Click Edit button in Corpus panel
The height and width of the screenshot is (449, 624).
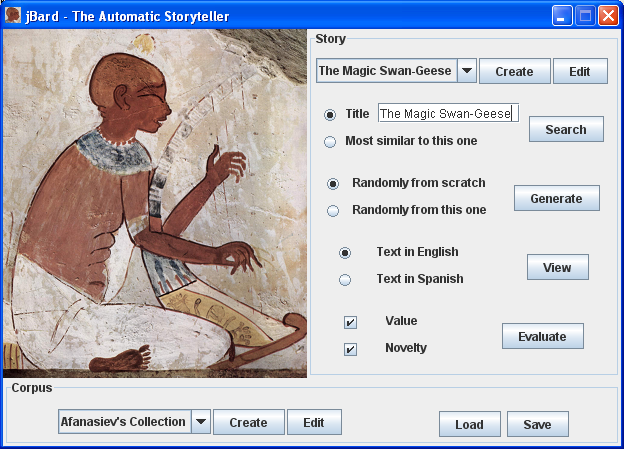coord(314,422)
